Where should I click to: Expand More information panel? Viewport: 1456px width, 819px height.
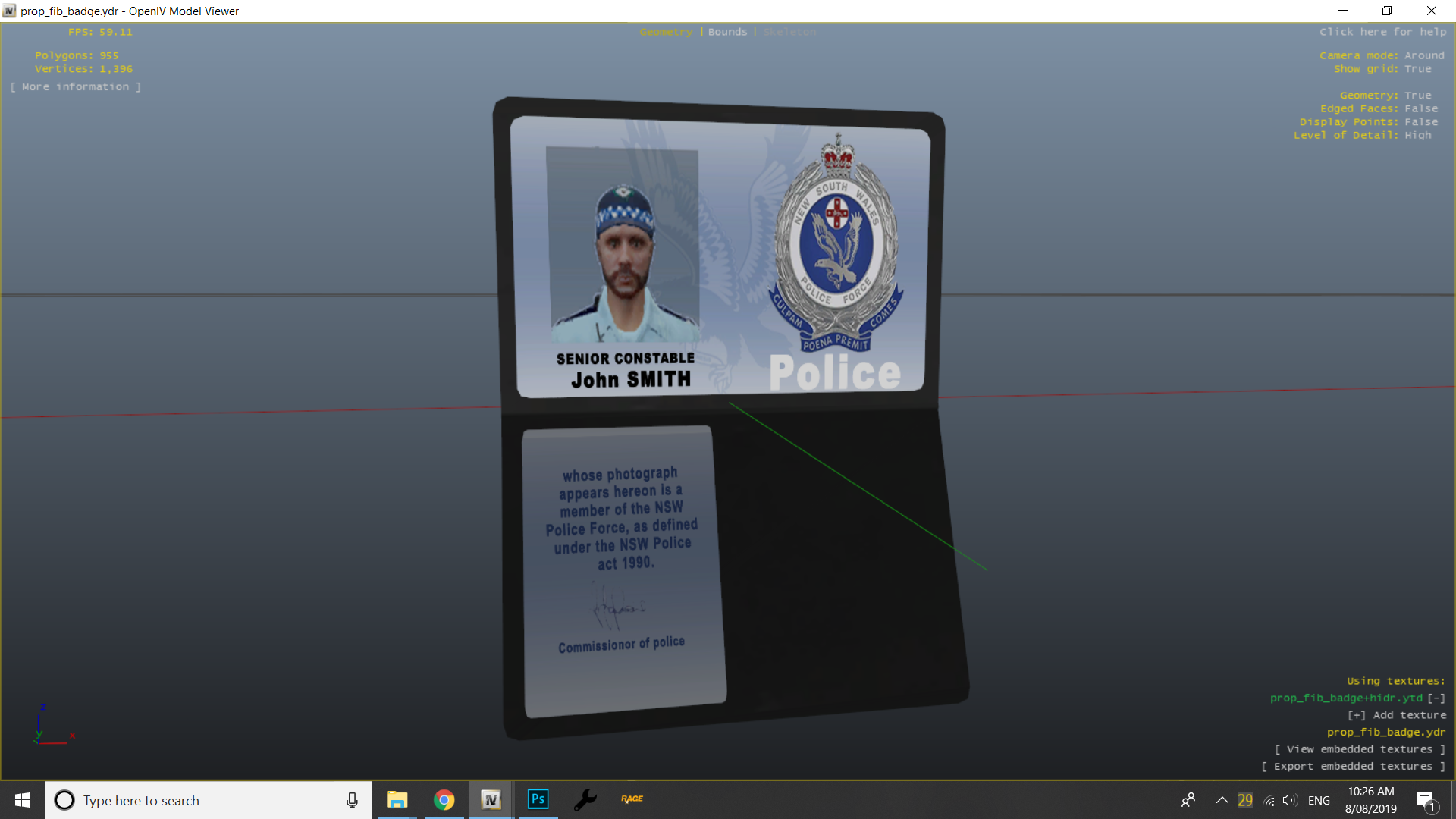[76, 87]
